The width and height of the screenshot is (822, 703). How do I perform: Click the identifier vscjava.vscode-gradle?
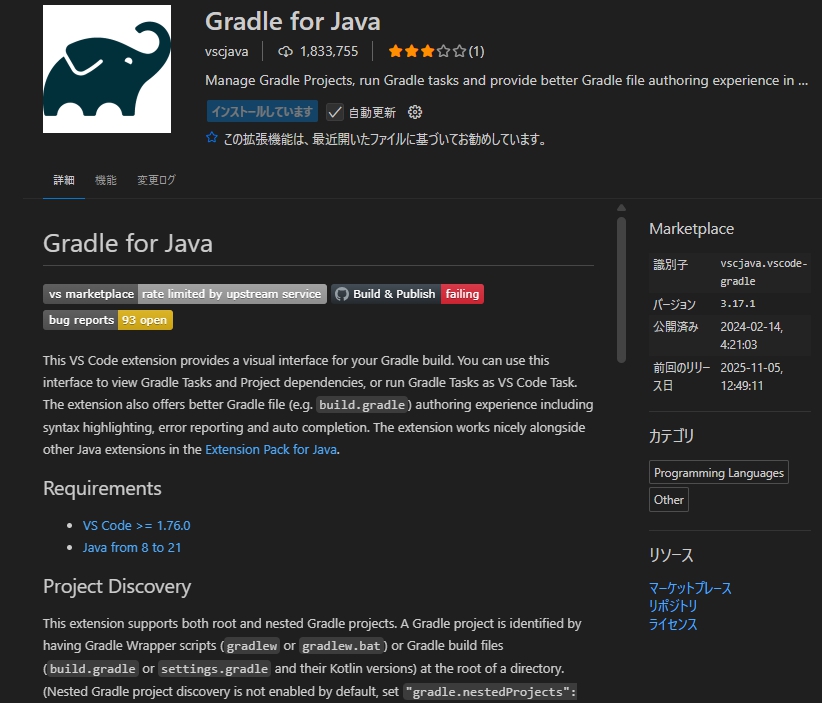pos(764,272)
